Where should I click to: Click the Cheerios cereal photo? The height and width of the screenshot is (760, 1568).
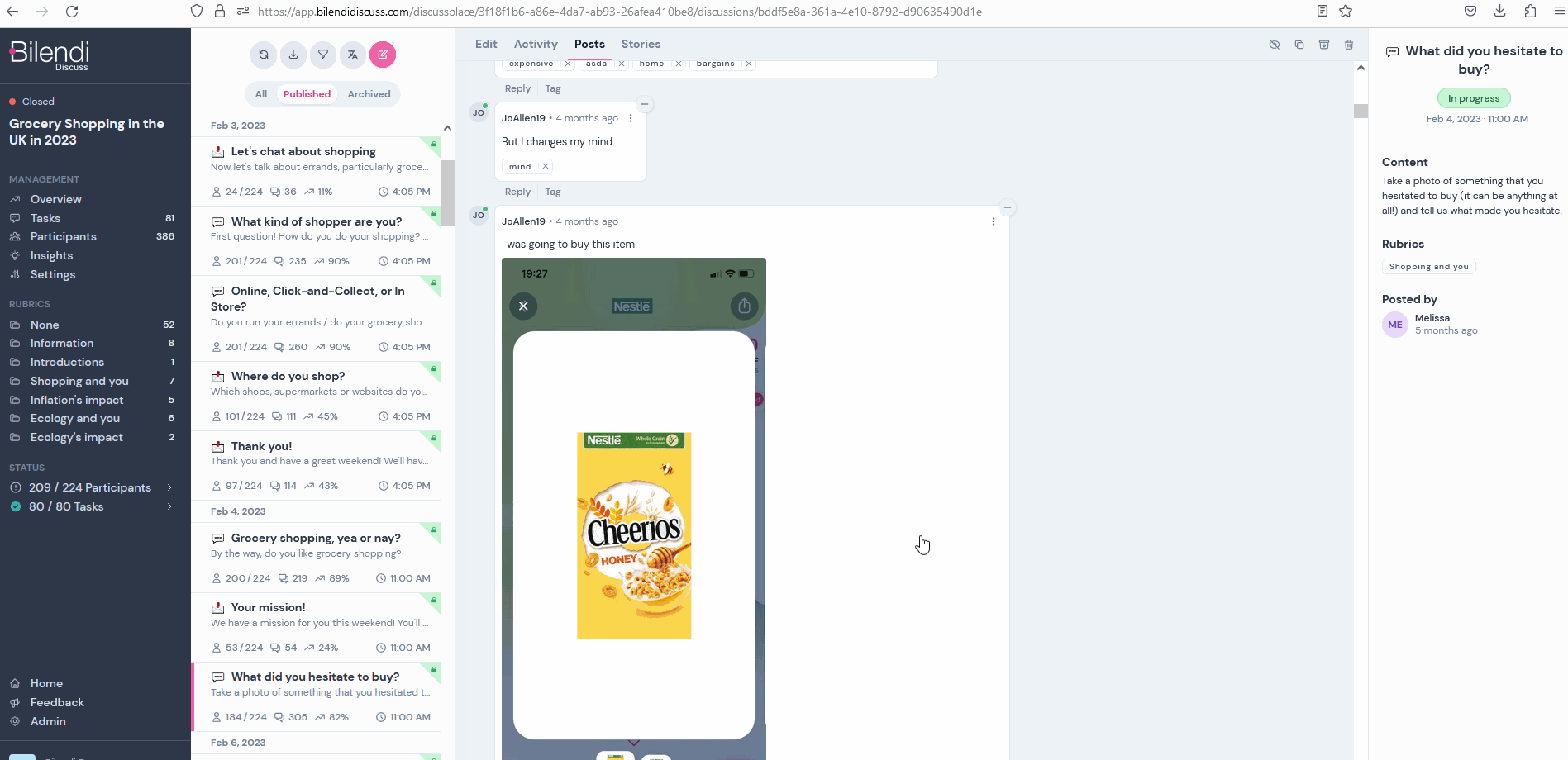[x=633, y=535]
